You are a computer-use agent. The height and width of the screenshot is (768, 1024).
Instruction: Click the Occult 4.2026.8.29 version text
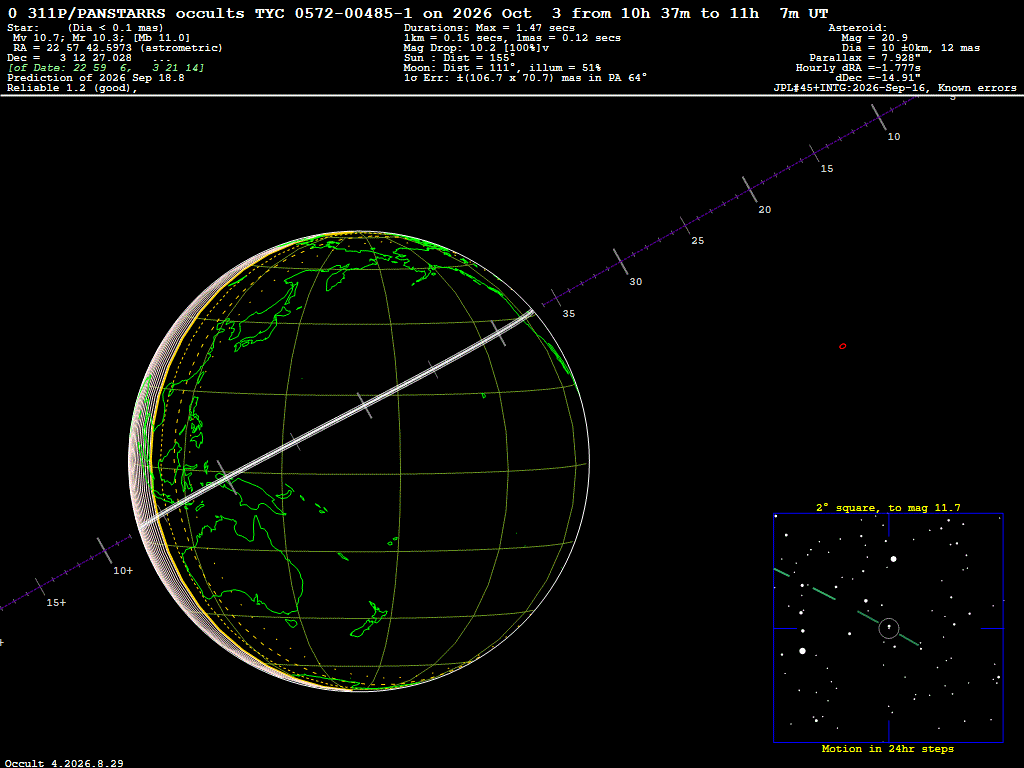[64, 763]
